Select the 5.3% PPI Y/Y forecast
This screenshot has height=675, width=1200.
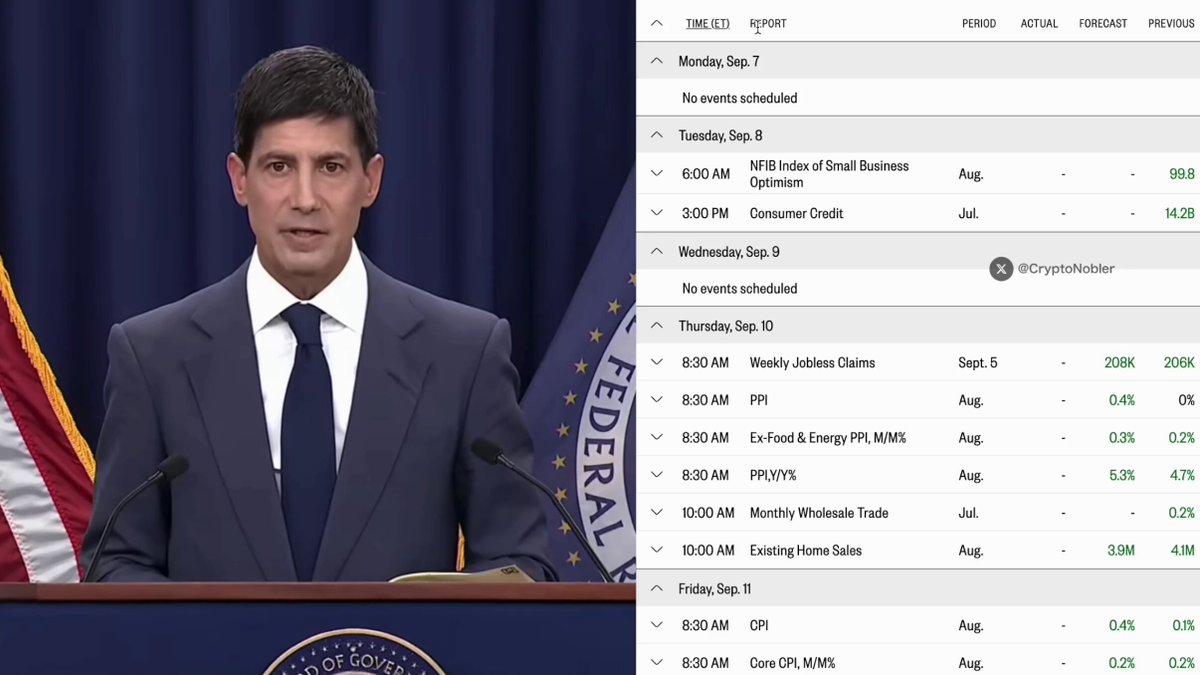(x=1122, y=475)
